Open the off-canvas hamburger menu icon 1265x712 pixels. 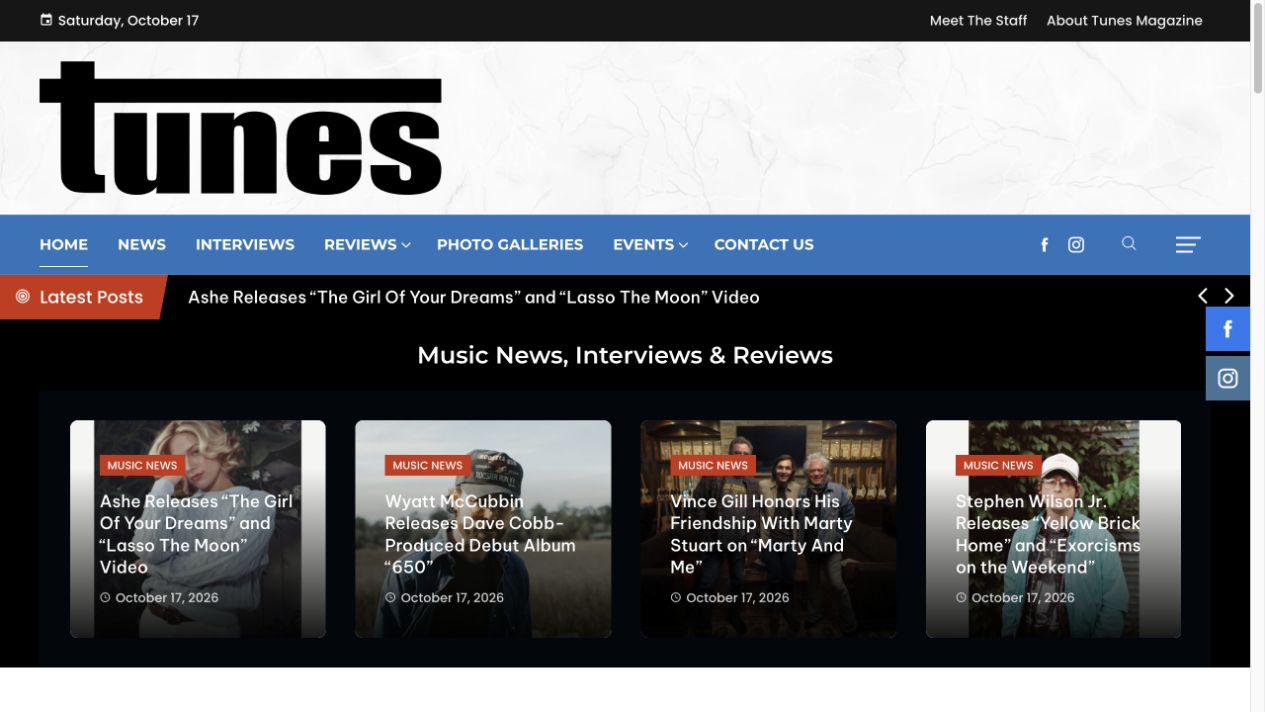pos(1188,245)
